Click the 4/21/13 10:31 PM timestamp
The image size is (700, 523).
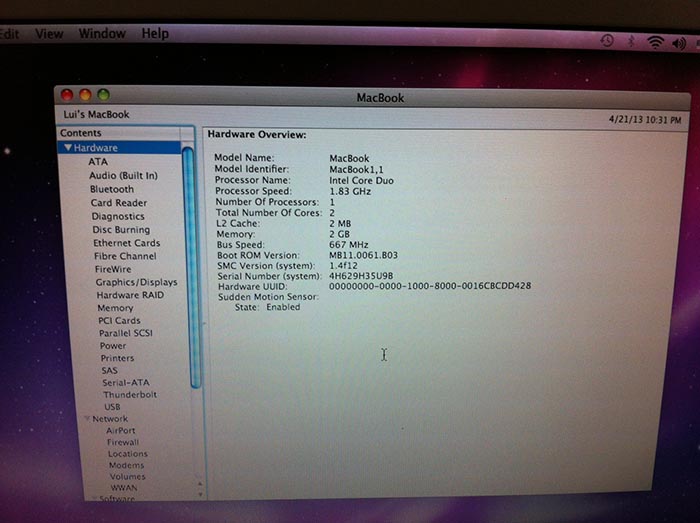tap(645, 119)
